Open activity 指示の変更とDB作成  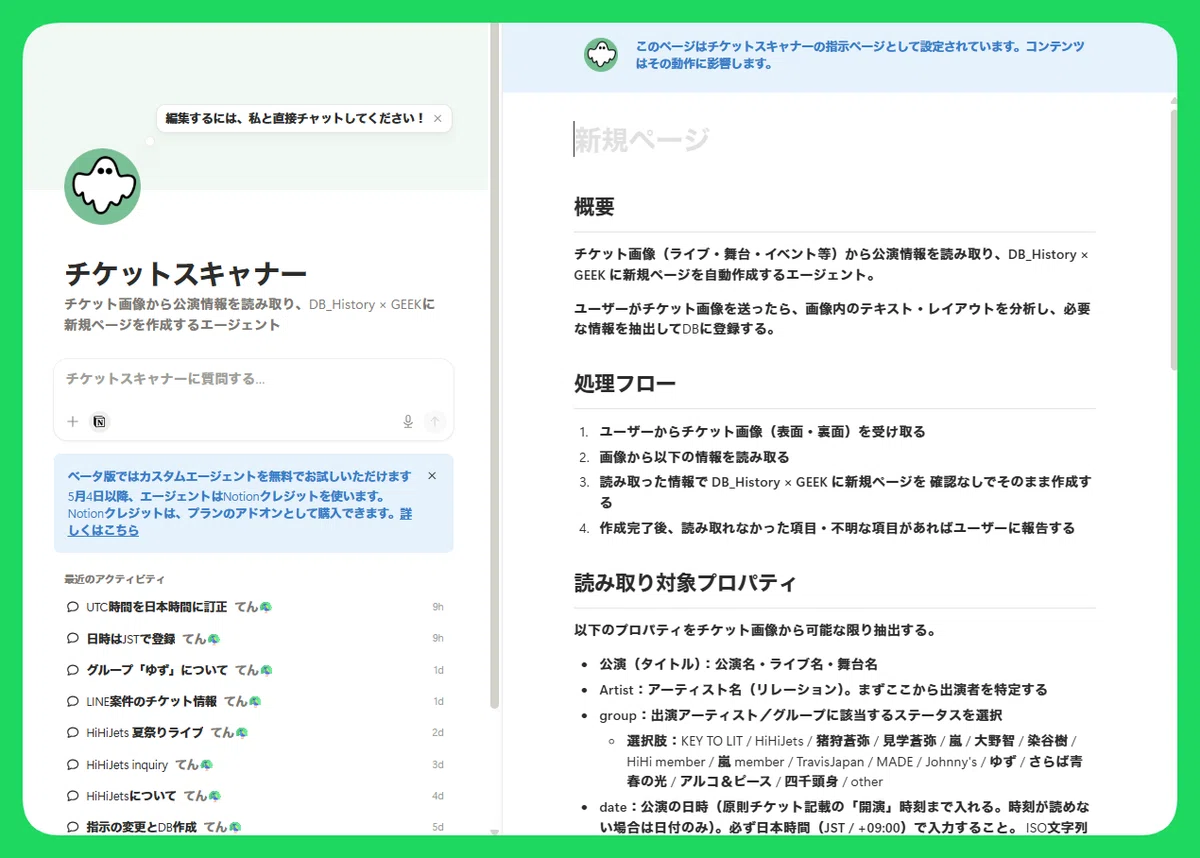254,827
